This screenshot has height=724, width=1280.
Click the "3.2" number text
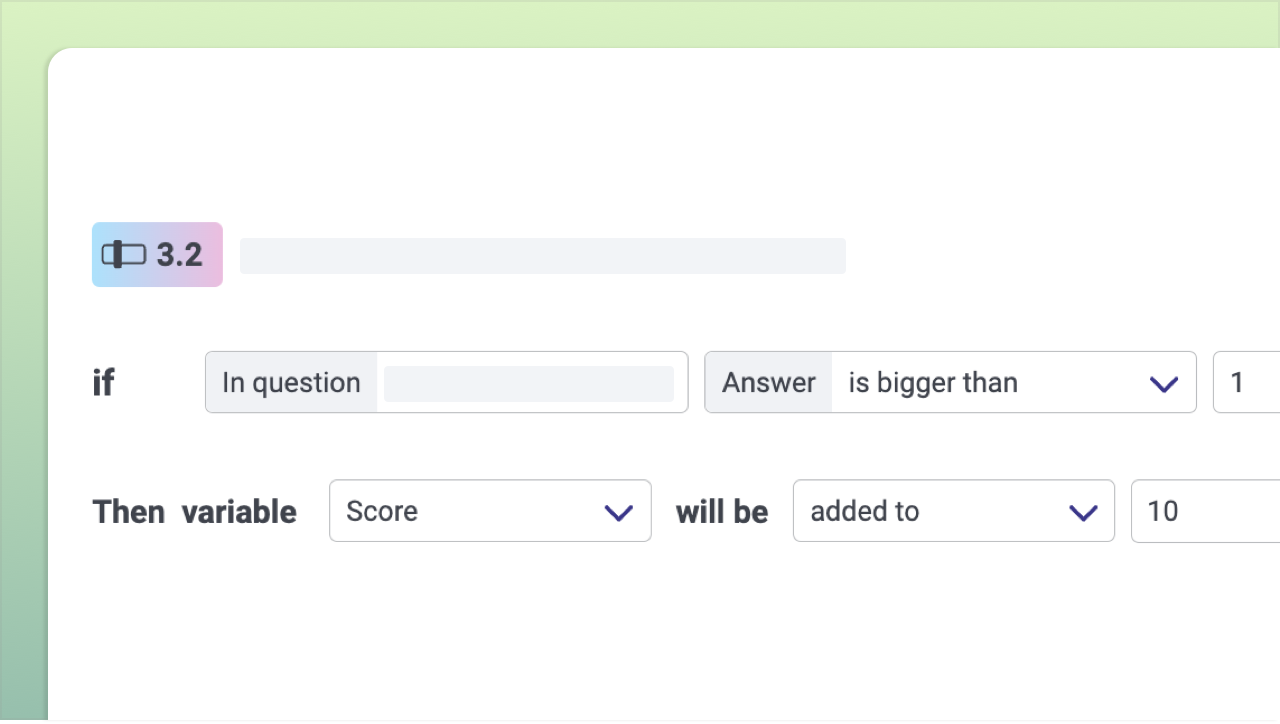coord(180,255)
